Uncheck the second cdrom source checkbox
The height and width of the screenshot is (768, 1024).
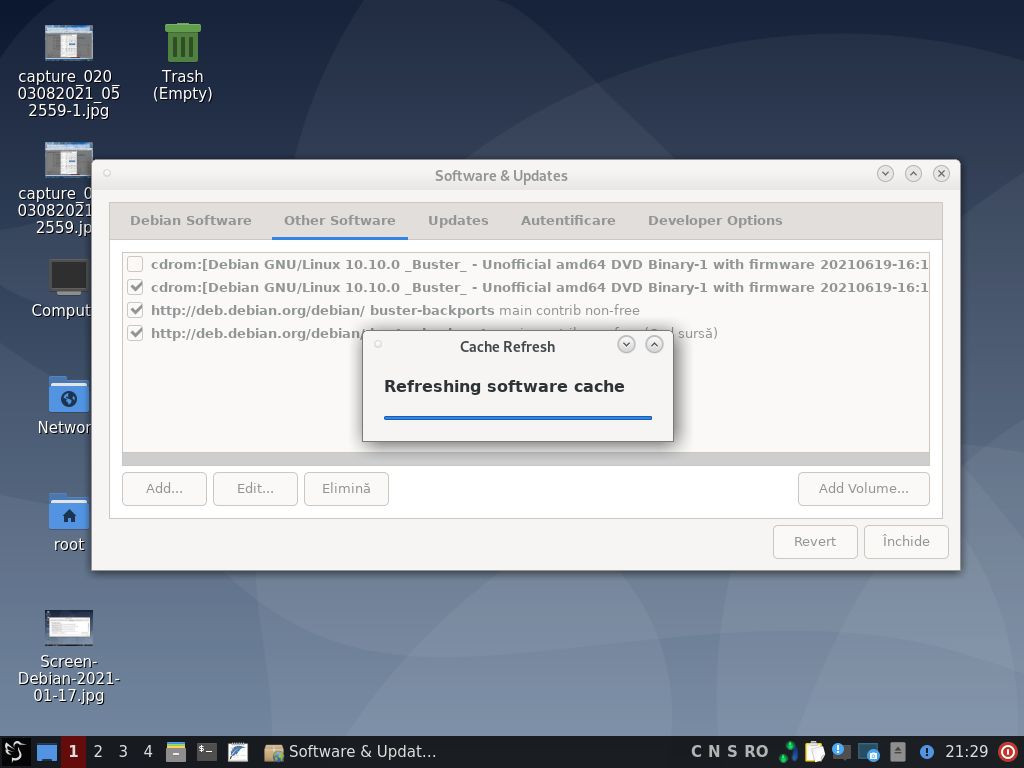[x=135, y=287]
